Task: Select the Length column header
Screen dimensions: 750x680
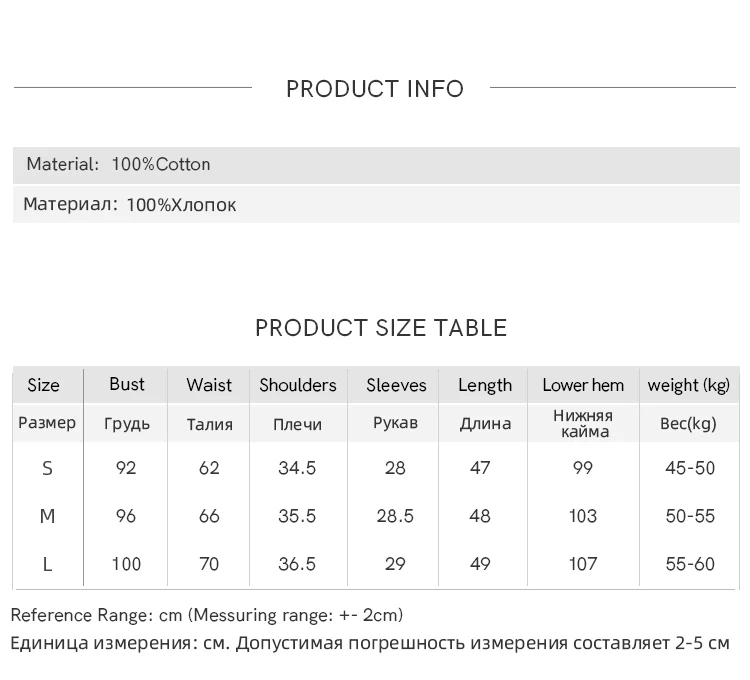Action: click(485, 385)
